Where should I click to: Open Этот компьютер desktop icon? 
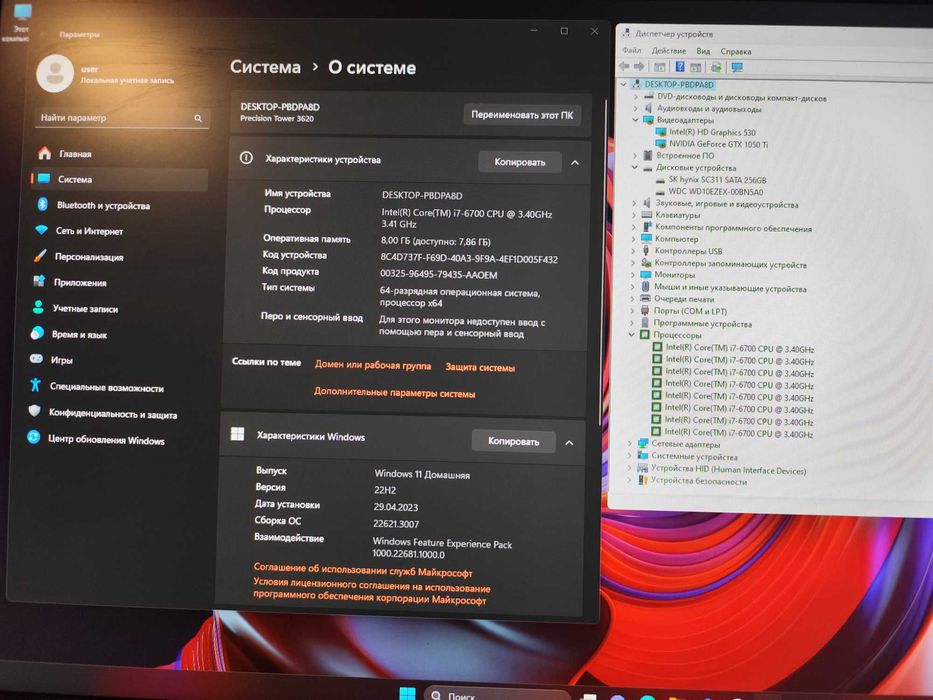click(20, 22)
